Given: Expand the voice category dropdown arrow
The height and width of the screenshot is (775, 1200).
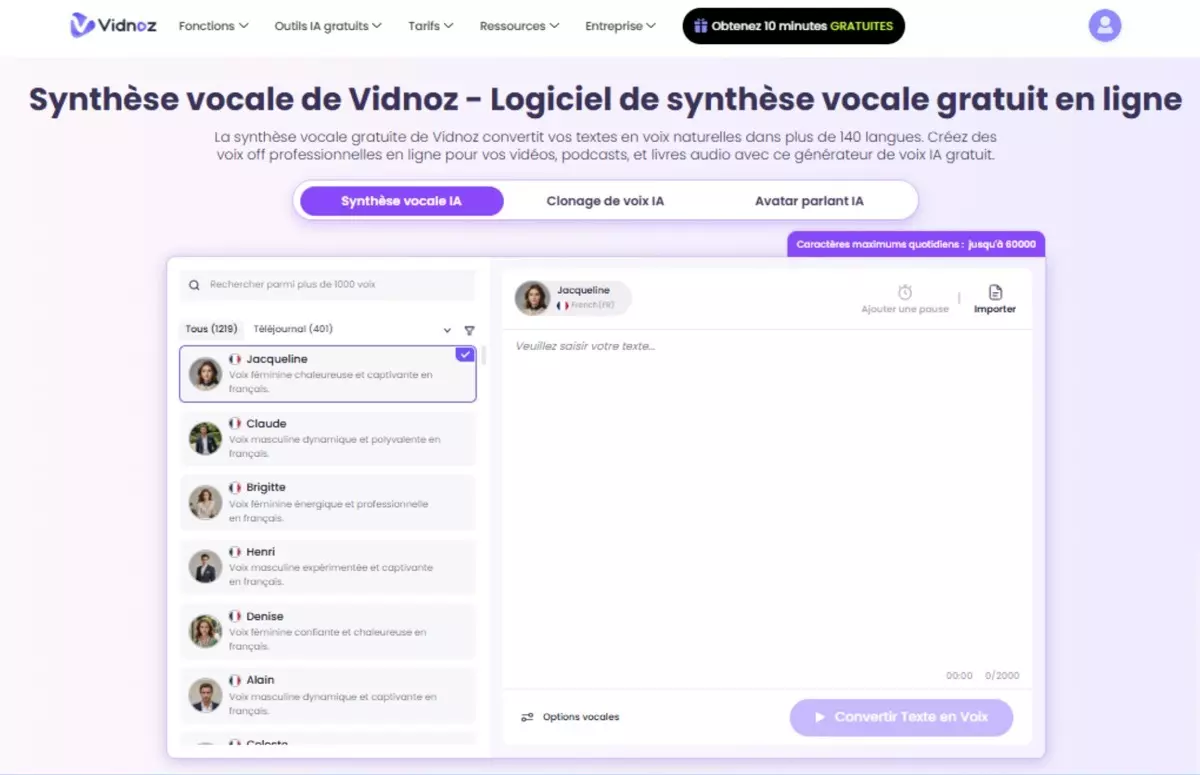Looking at the screenshot, I should point(447,329).
